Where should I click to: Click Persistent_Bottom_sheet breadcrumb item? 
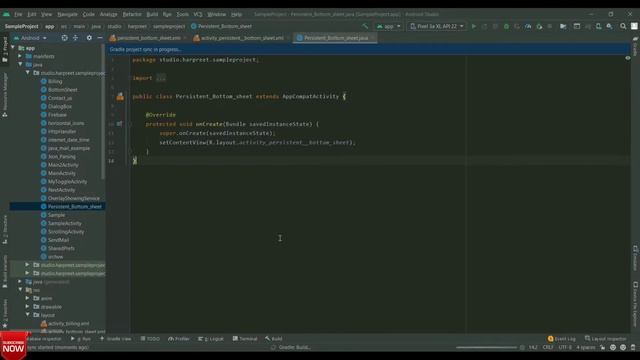[x=222, y=26]
